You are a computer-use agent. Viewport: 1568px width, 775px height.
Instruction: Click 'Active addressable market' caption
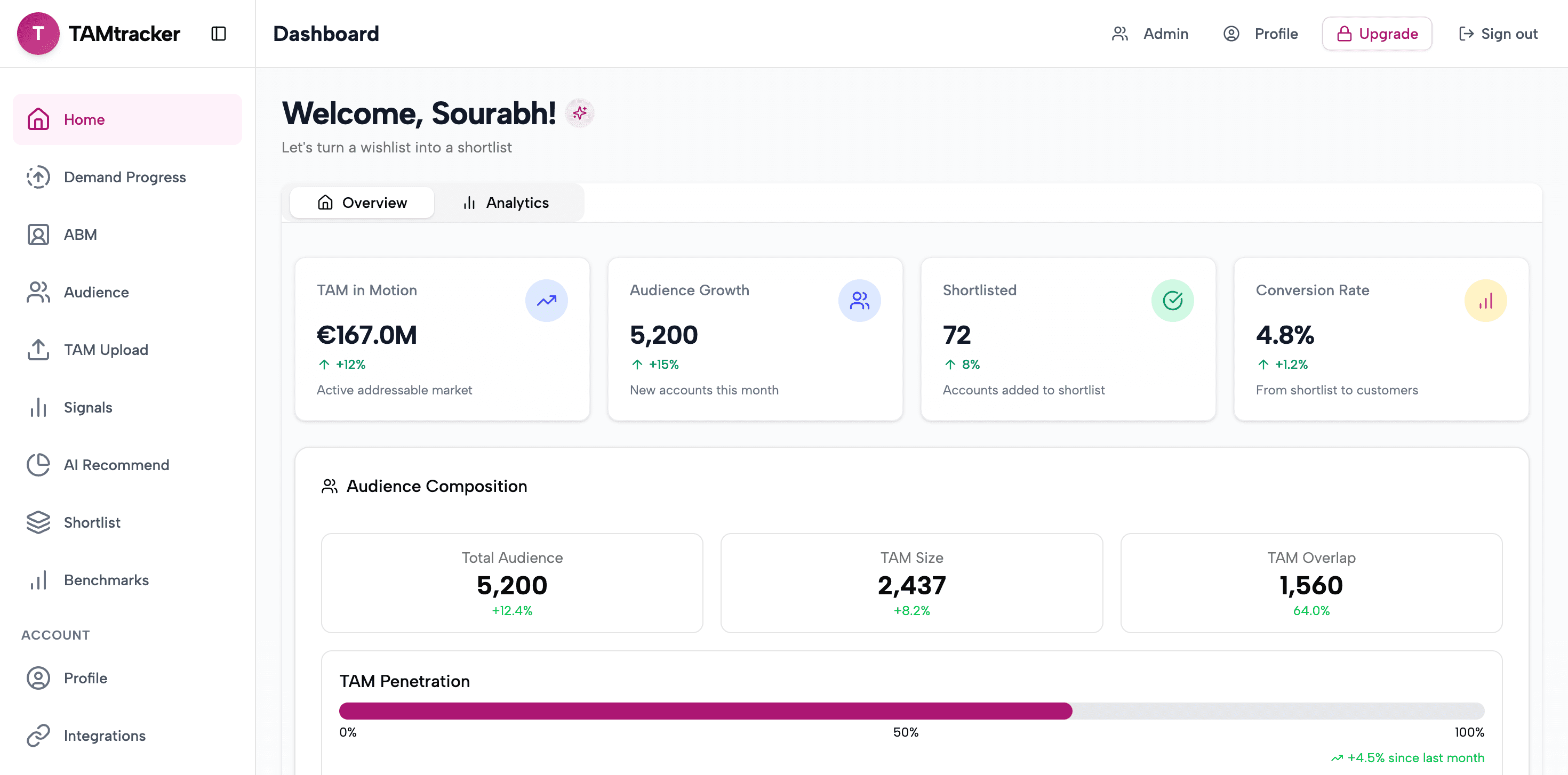click(395, 390)
